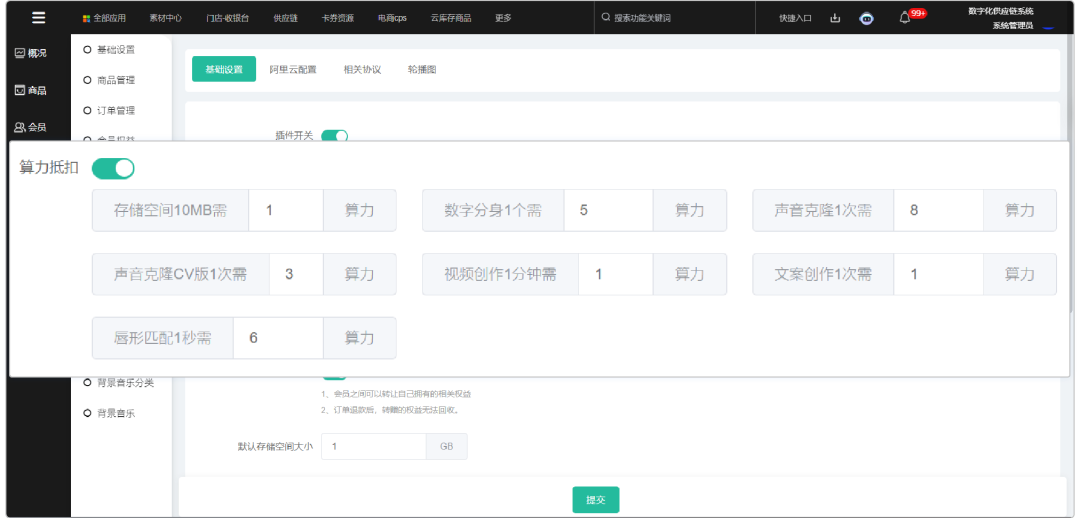Select 订单管理 in the submenu
The image size is (1080, 518).
pos(109,110)
